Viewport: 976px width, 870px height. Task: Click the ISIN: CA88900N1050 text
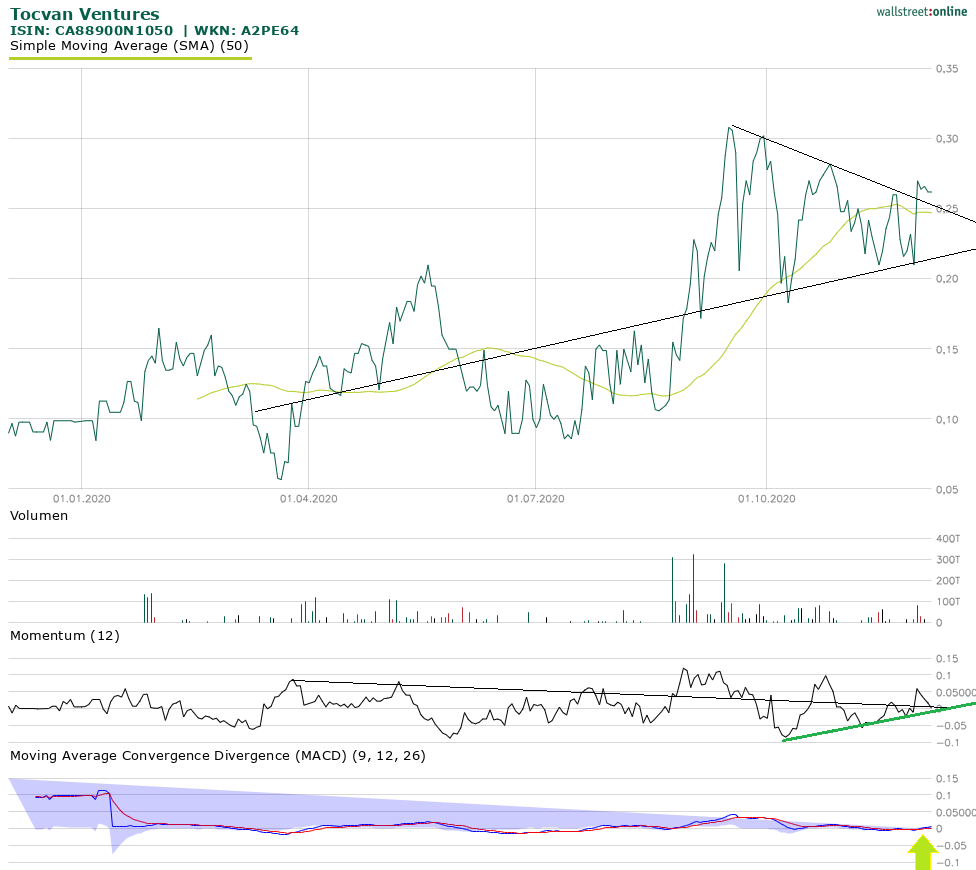pos(92,30)
